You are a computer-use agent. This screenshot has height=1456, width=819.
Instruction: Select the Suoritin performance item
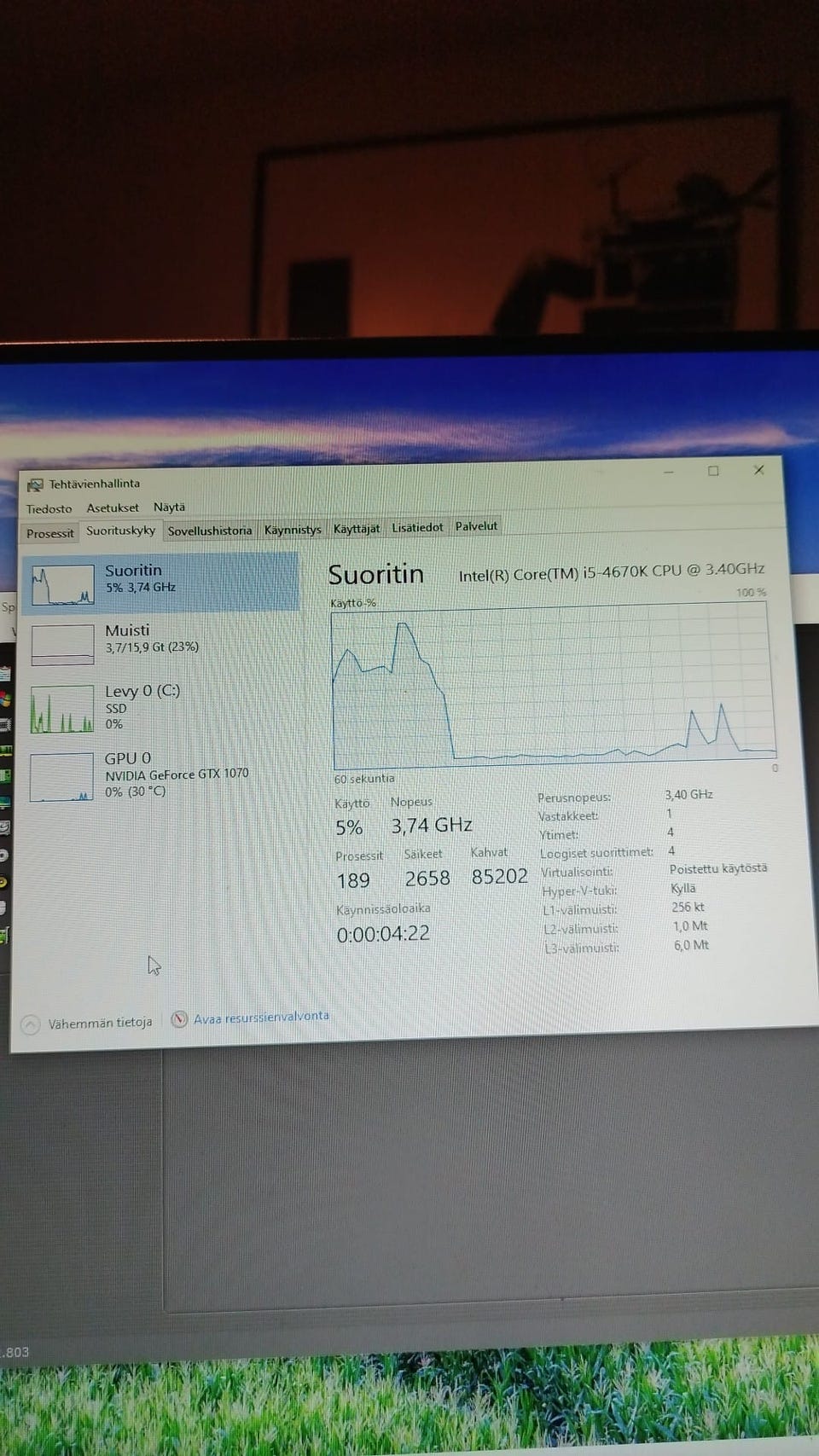point(161,583)
